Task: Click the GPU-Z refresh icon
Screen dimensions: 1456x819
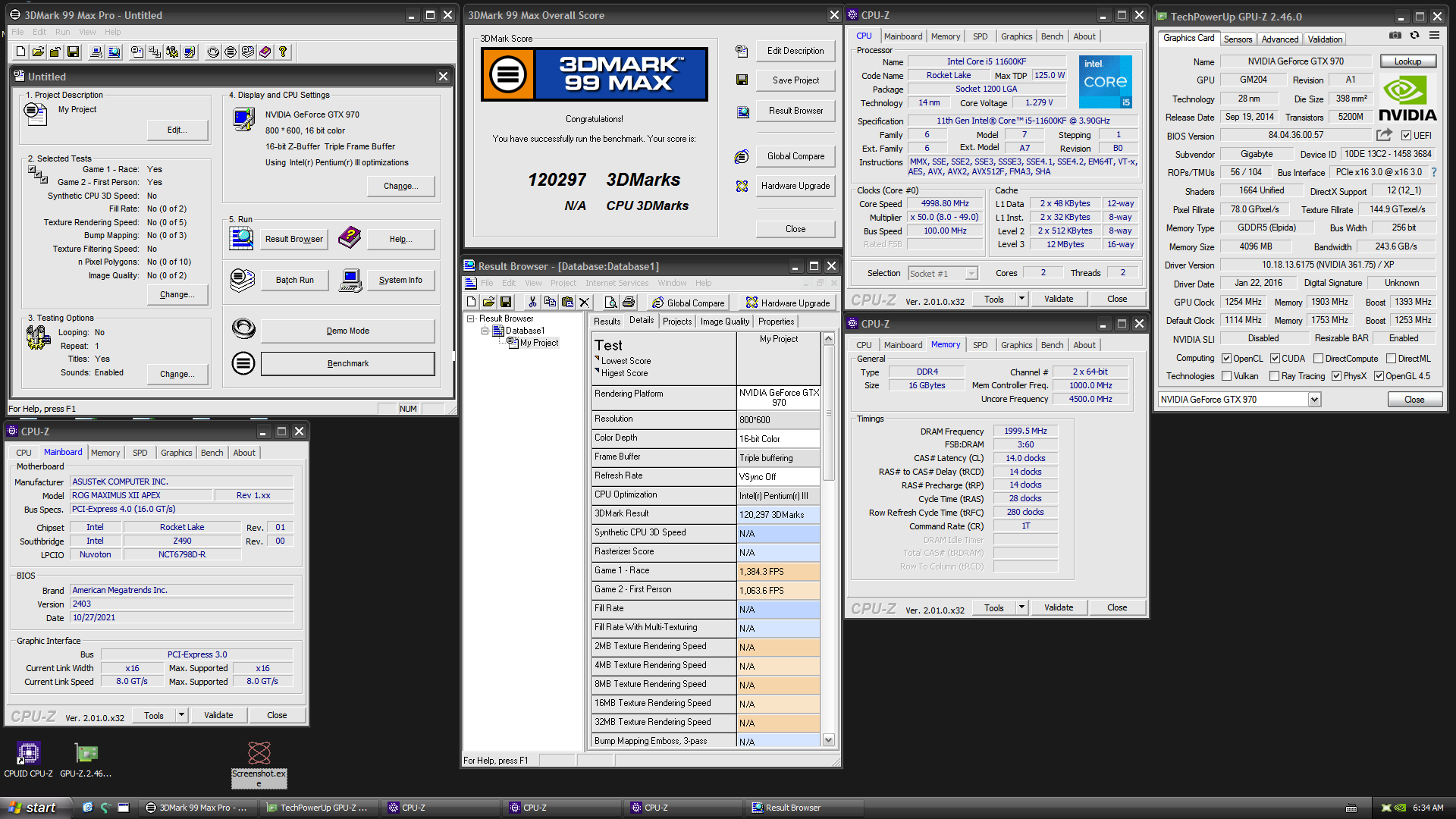Action: click(1414, 35)
